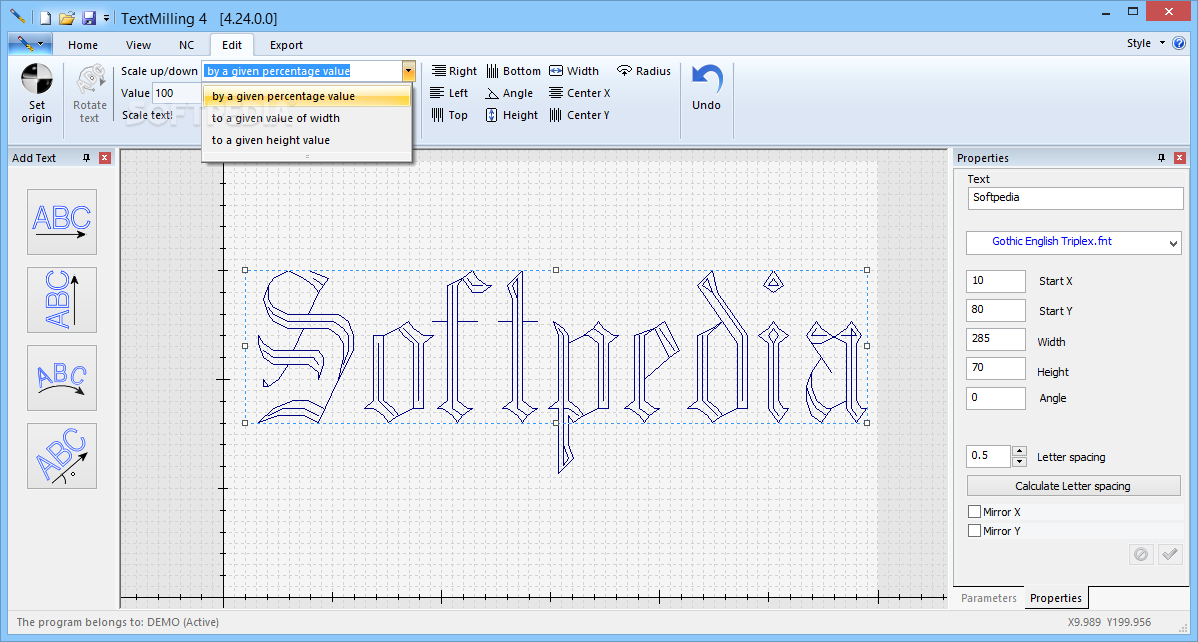Click Center X alignment
This screenshot has height=642, width=1198.
click(580, 93)
